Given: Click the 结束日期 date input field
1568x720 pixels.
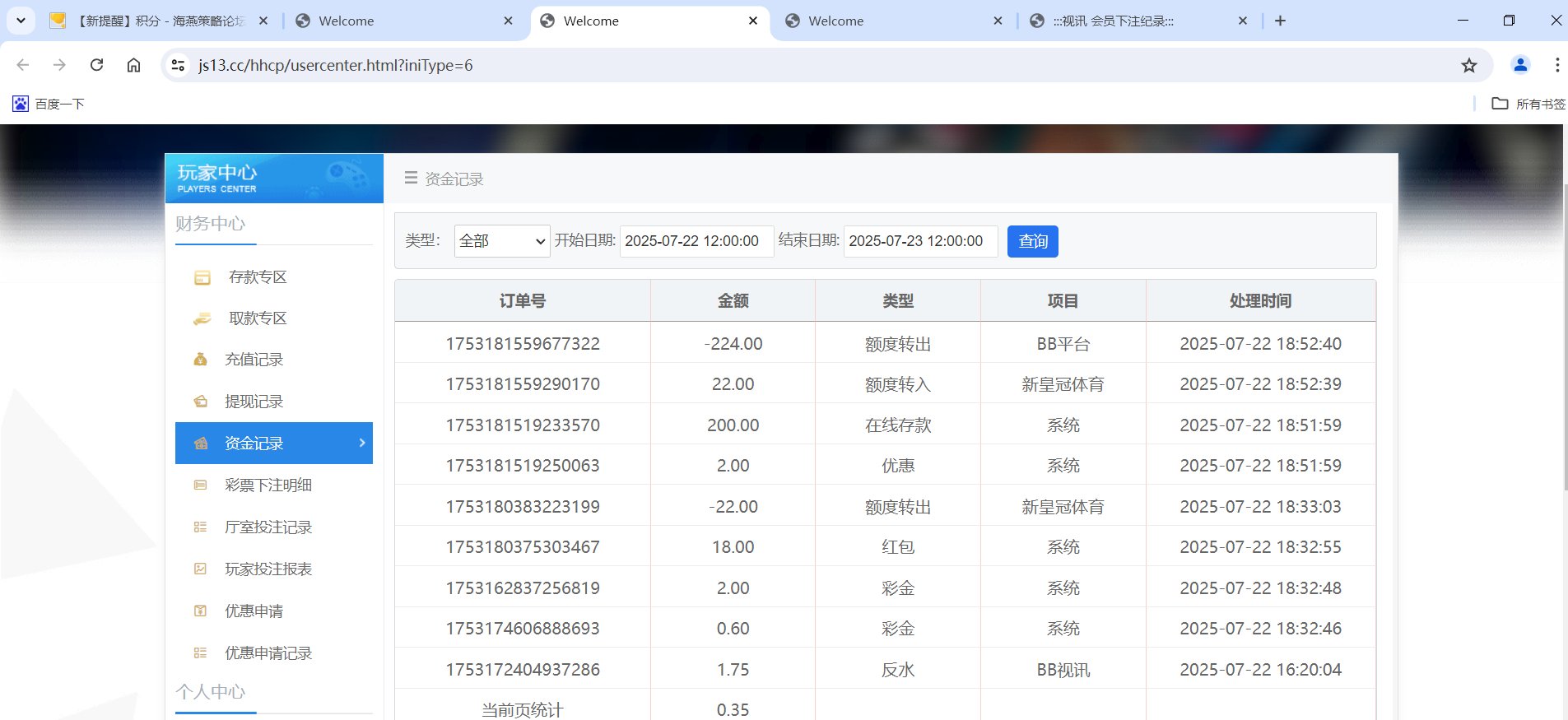Looking at the screenshot, I should coord(919,241).
